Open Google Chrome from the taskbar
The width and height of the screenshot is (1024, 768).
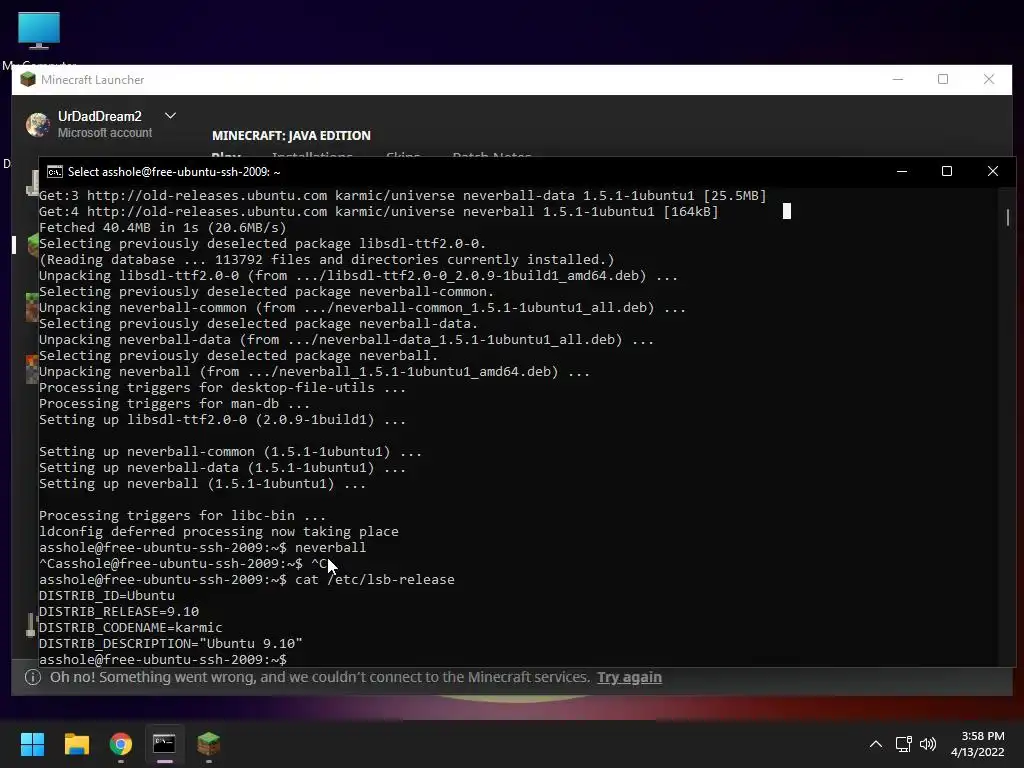[x=121, y=744]
